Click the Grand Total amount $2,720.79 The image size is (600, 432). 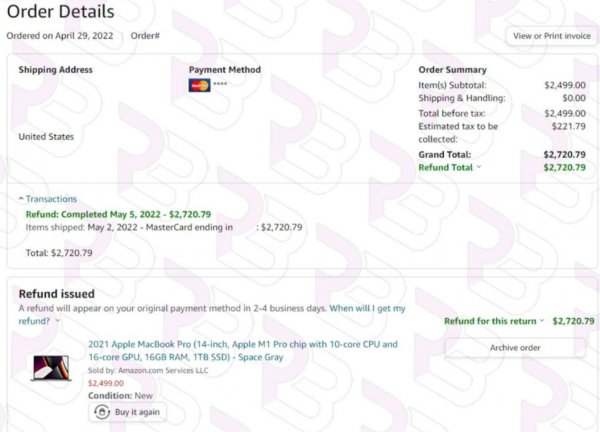coord(564,155)
